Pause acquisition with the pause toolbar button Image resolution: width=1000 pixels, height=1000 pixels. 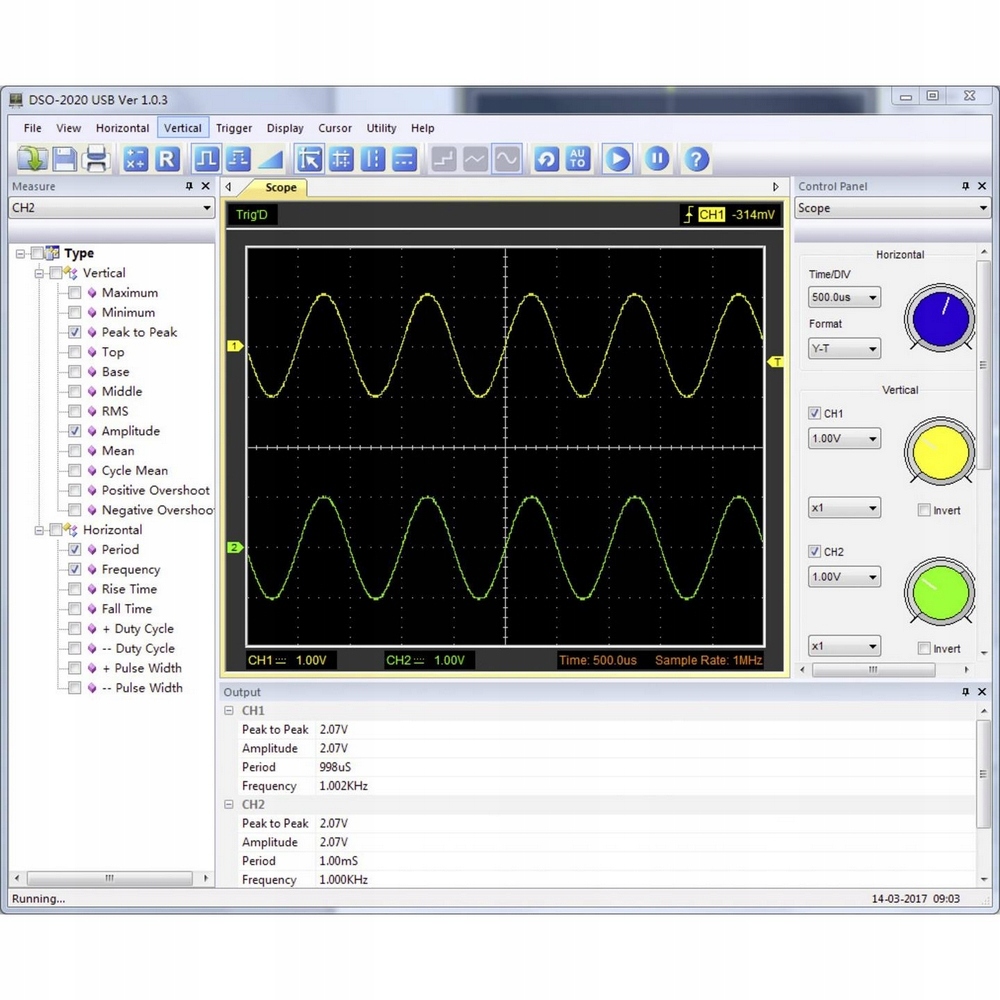[656, 159]
